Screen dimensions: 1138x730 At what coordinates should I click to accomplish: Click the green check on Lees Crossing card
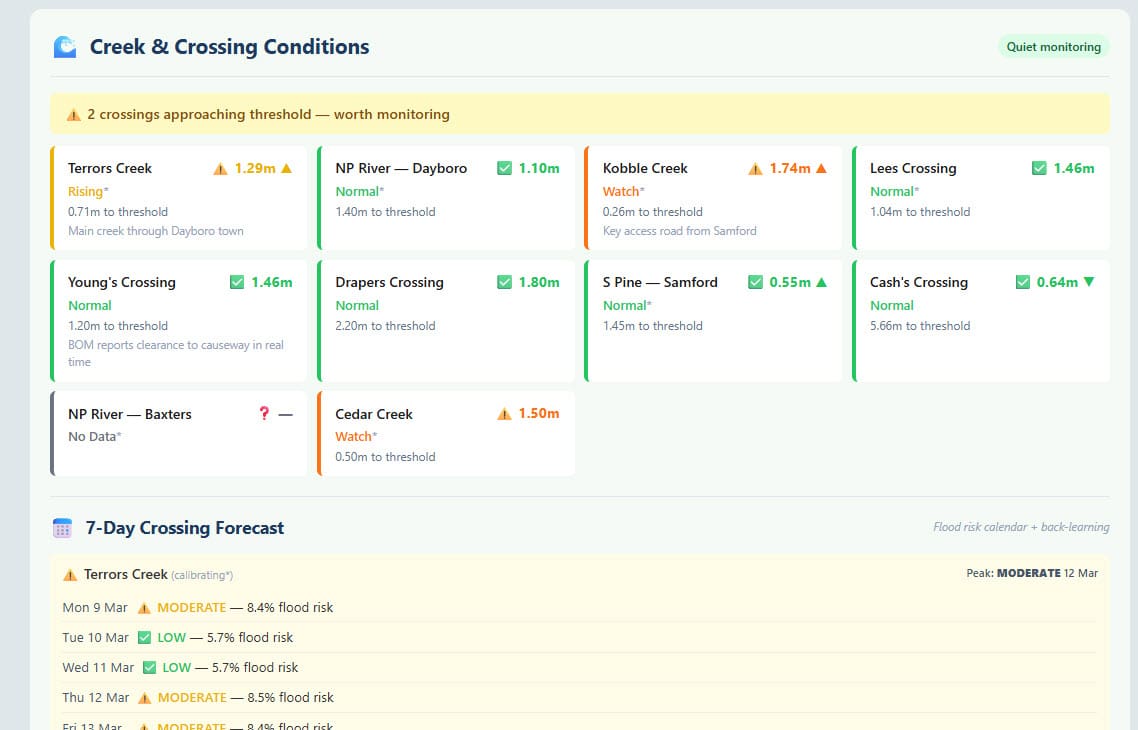[x=1039, y=169]
